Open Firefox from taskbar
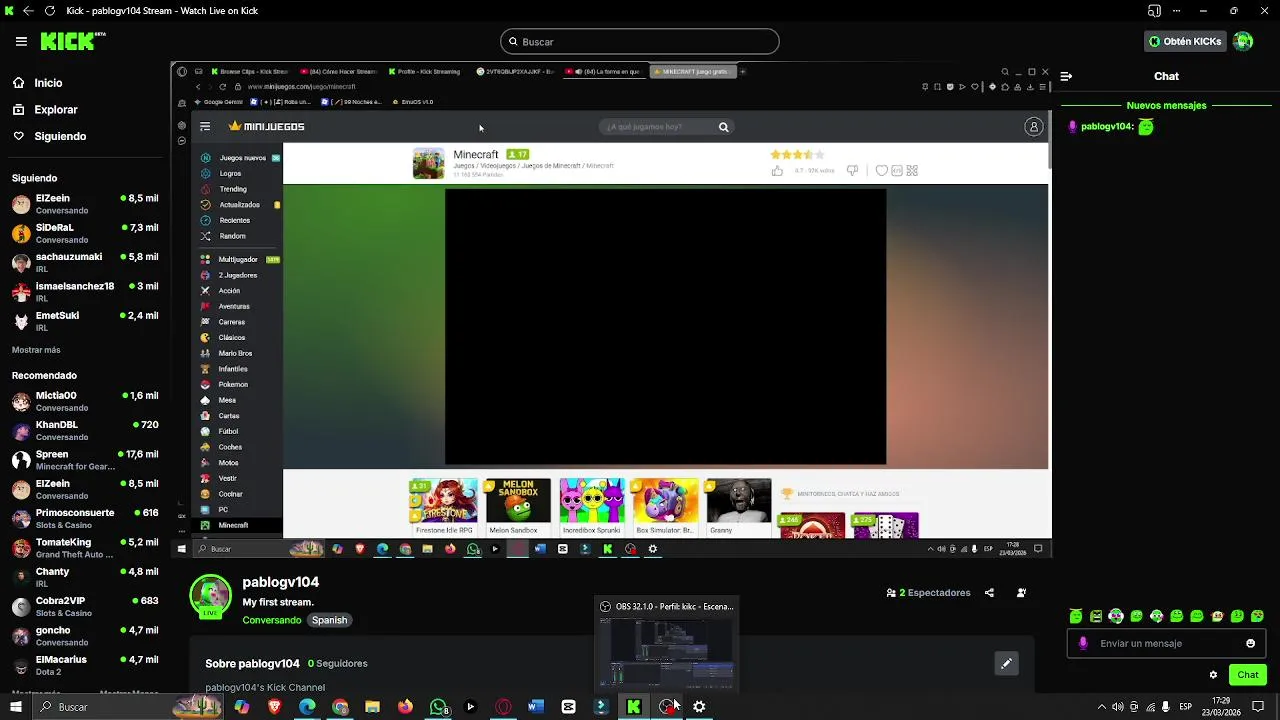This screenshot has width=1280, height=720. (405, 707)
